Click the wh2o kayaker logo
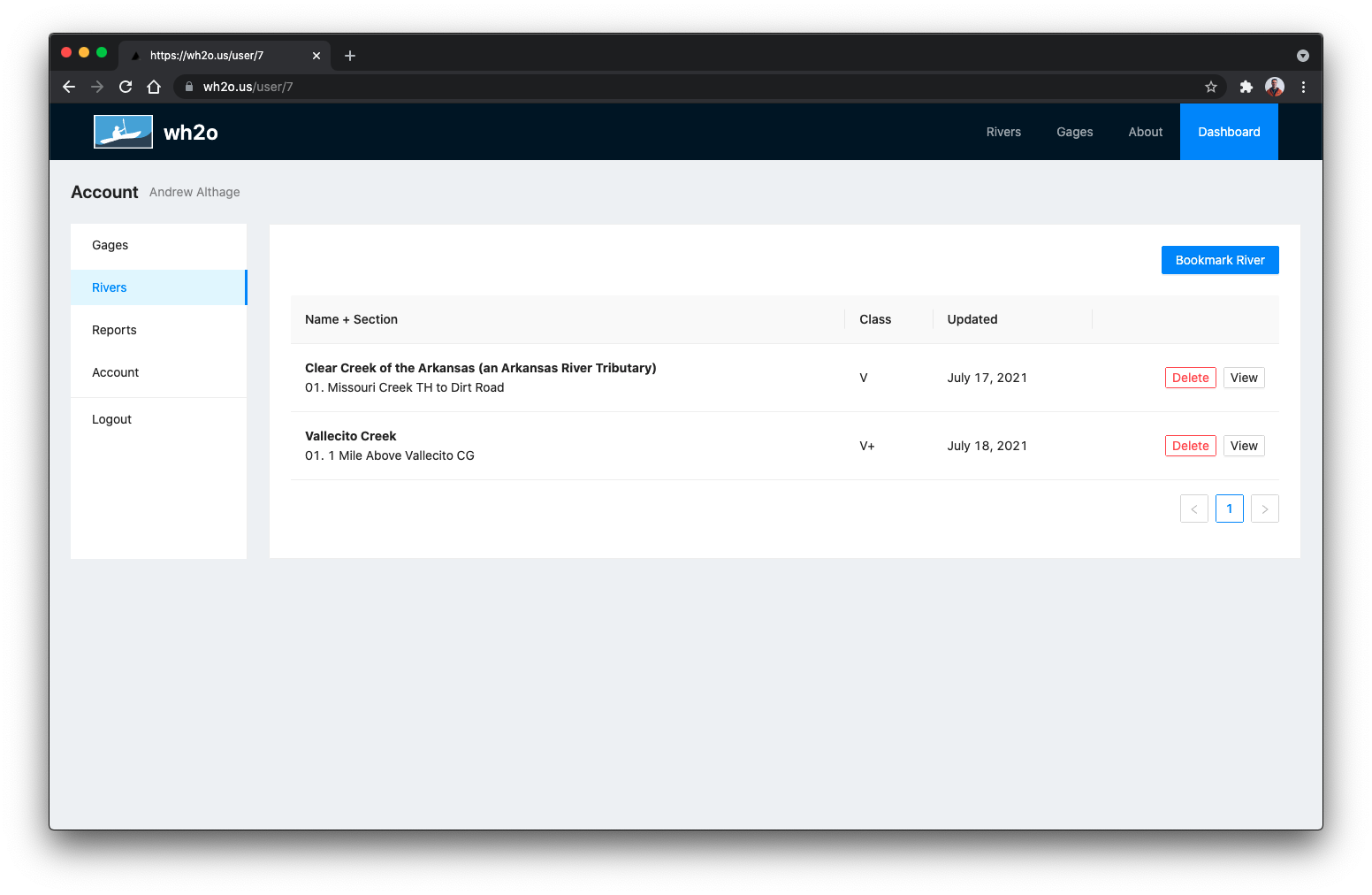The height and width of the screenshot is (895, 1372). click(x=123, y=132)
